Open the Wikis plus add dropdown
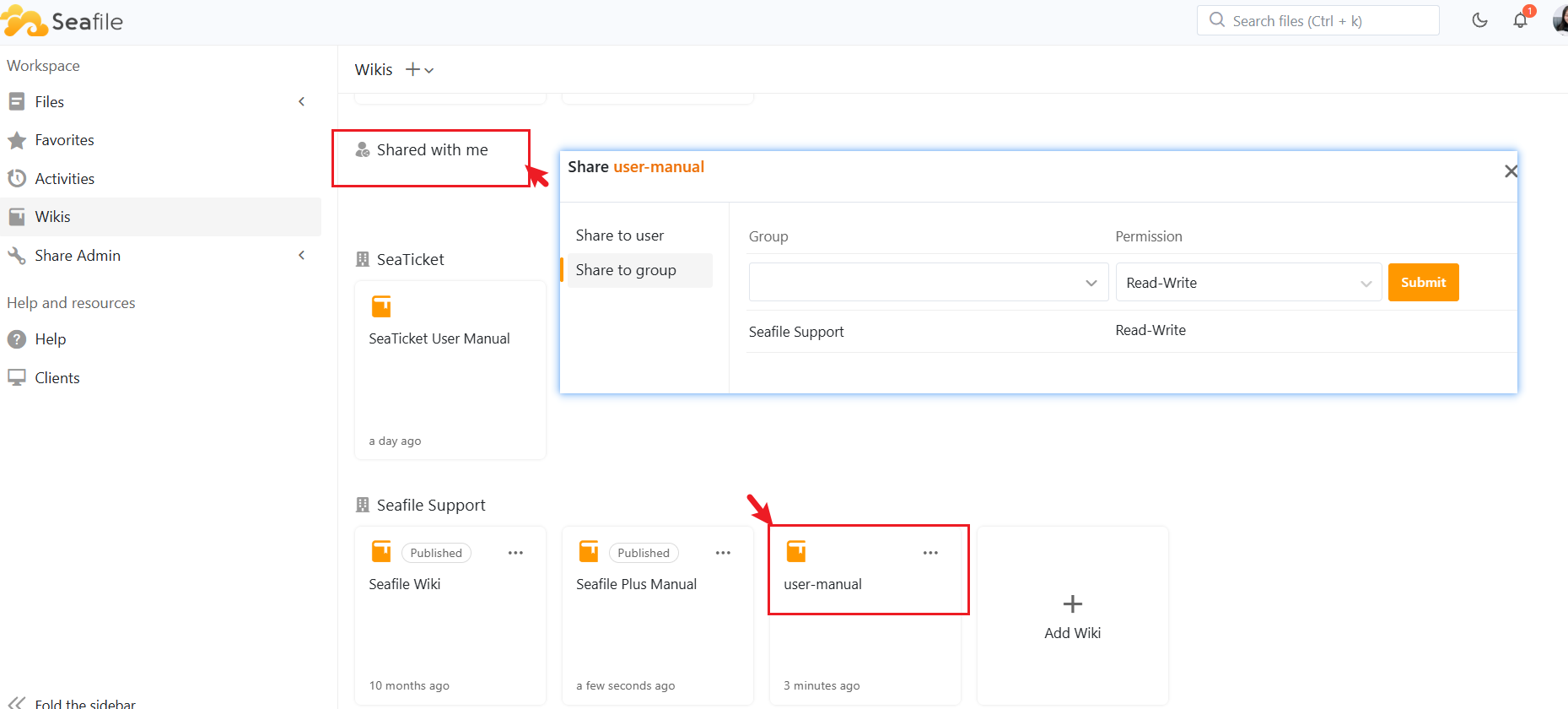 [x=419, y=70]
